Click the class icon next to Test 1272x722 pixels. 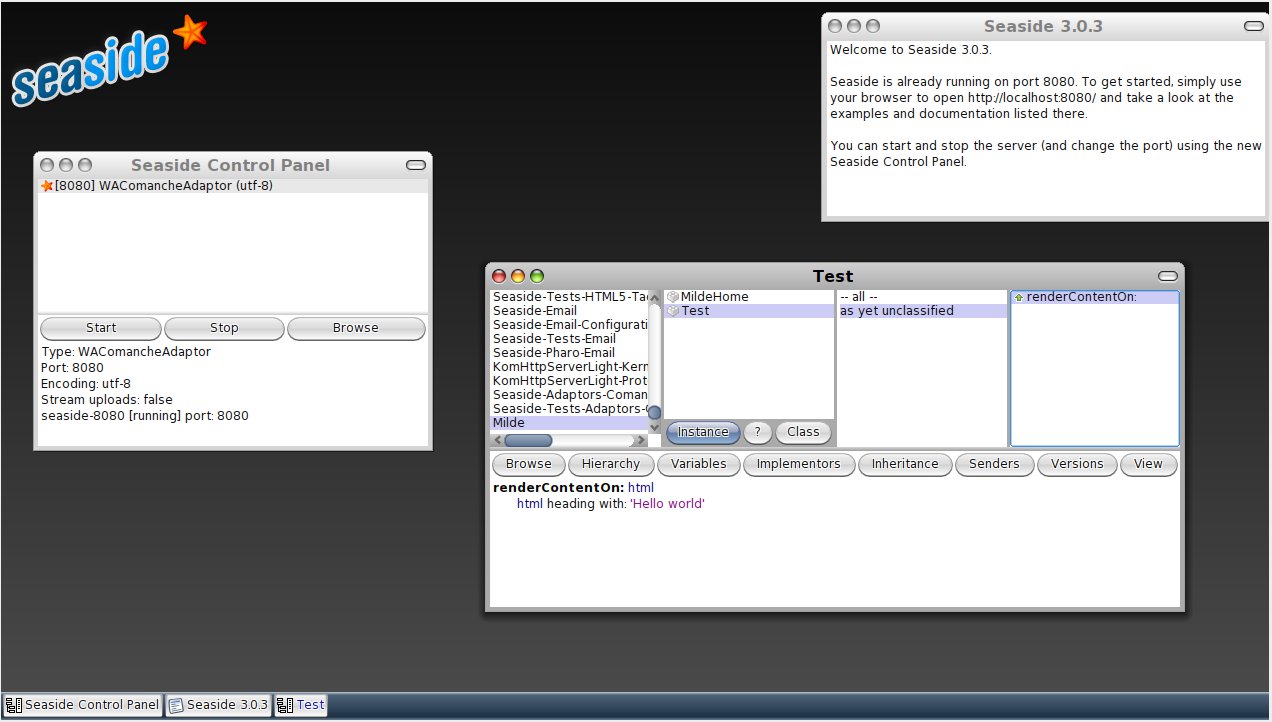click(673, 311)
